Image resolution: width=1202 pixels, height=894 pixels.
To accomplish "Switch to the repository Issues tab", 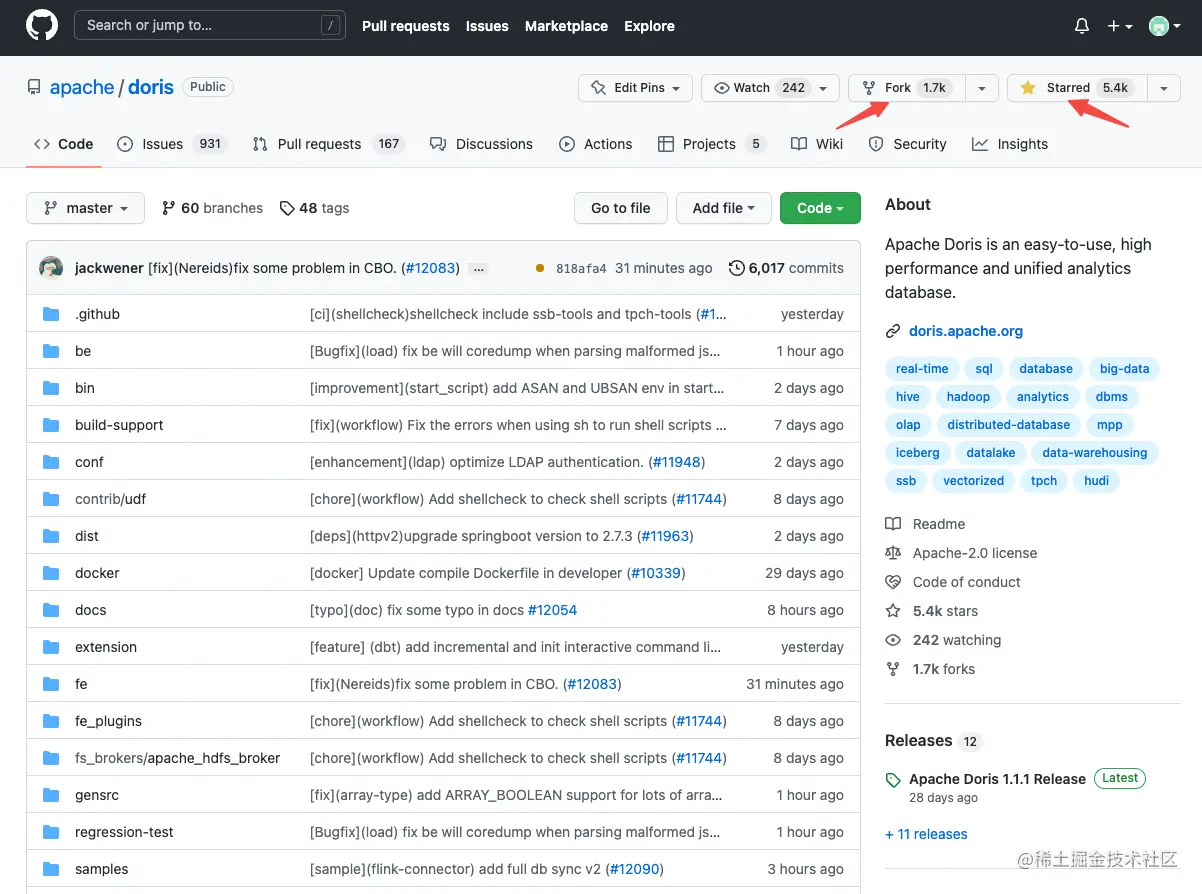I will pos(172,144).
